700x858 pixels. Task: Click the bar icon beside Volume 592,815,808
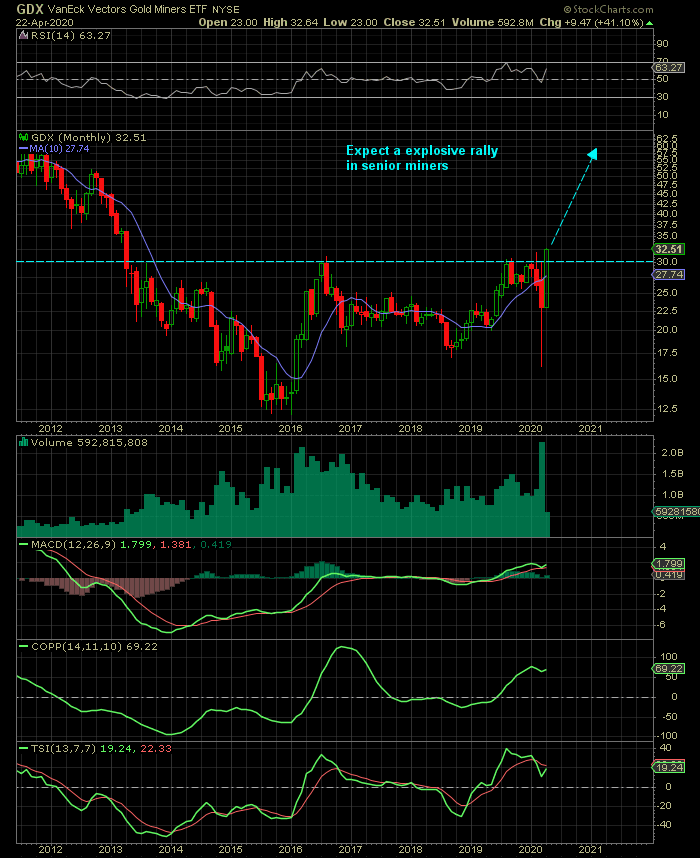tap(24, 442)
